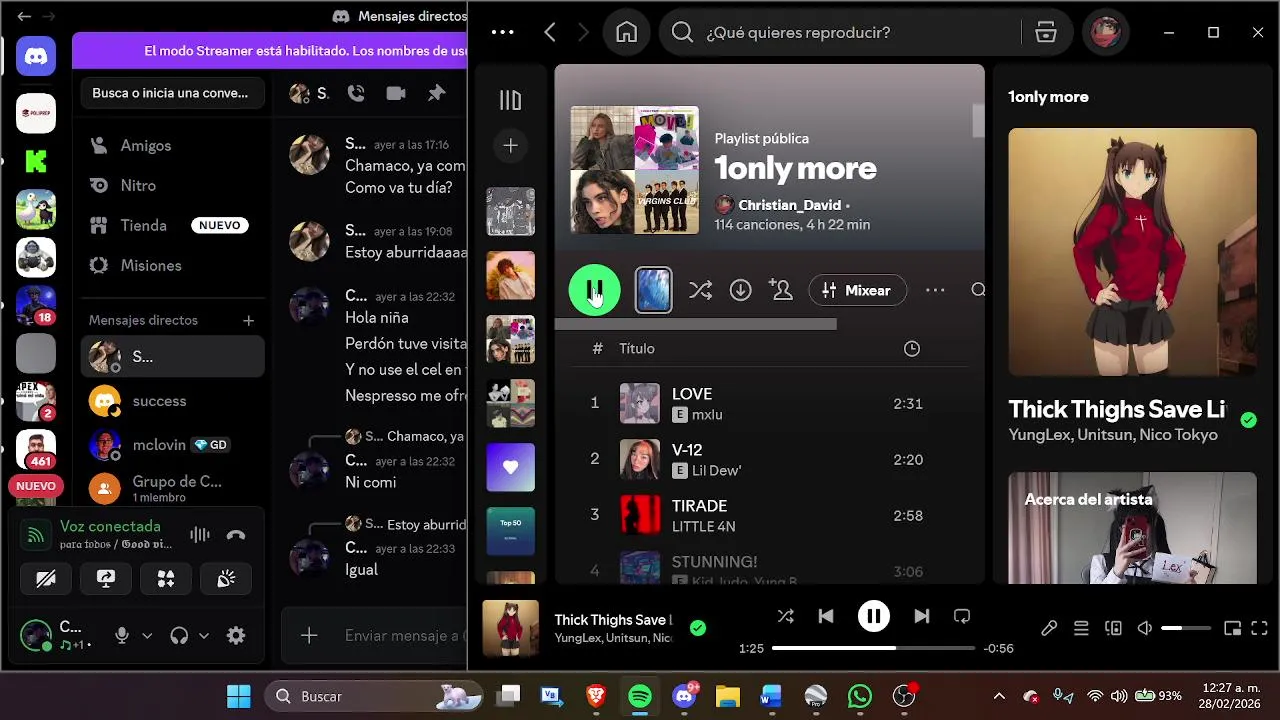
Task: Search within the playlist magnifier icon
Action: point(978,290)
